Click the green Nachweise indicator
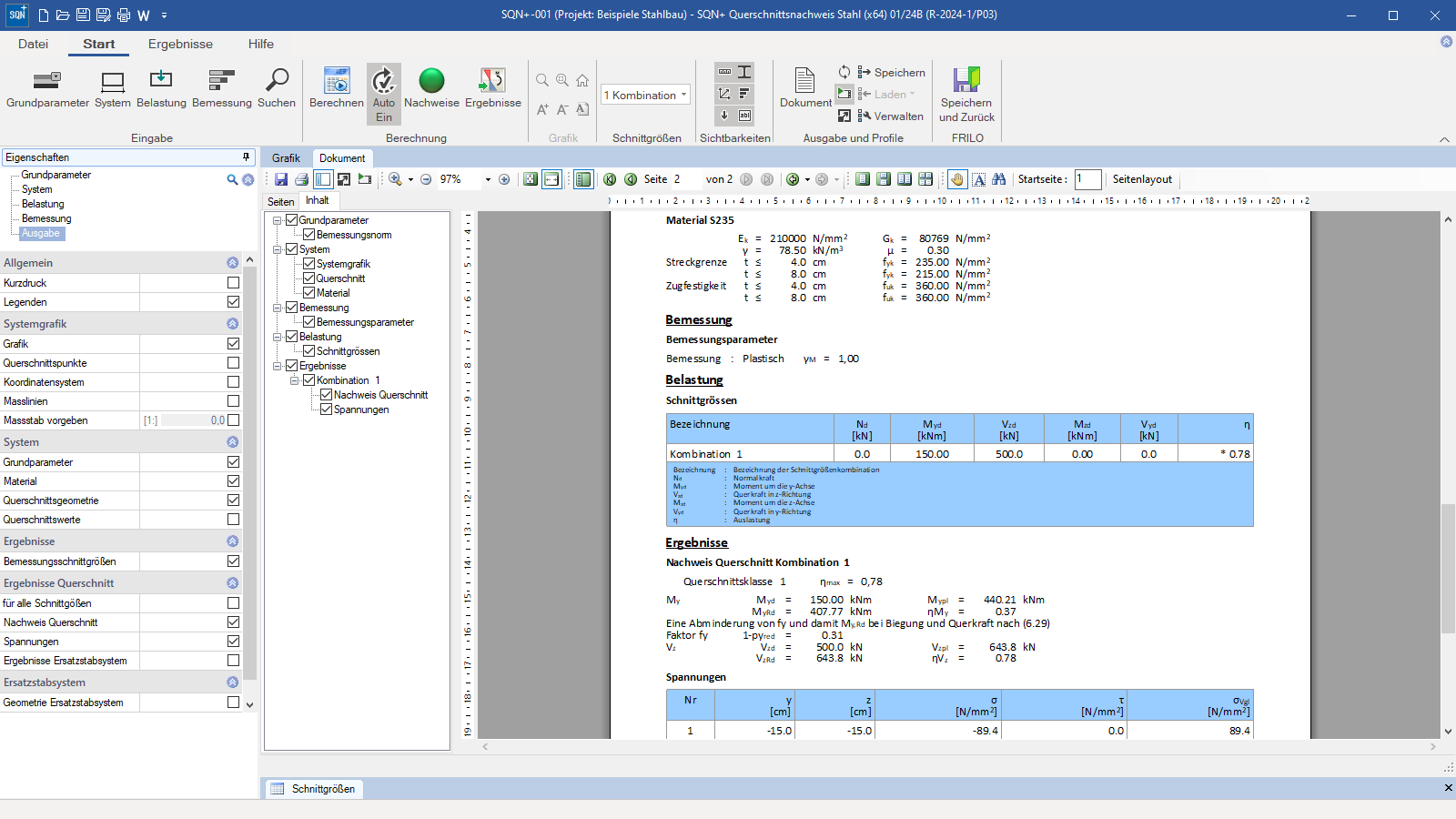Image resolution: width=1456 pixels, height=819 pixels. [x=431, y=88]
